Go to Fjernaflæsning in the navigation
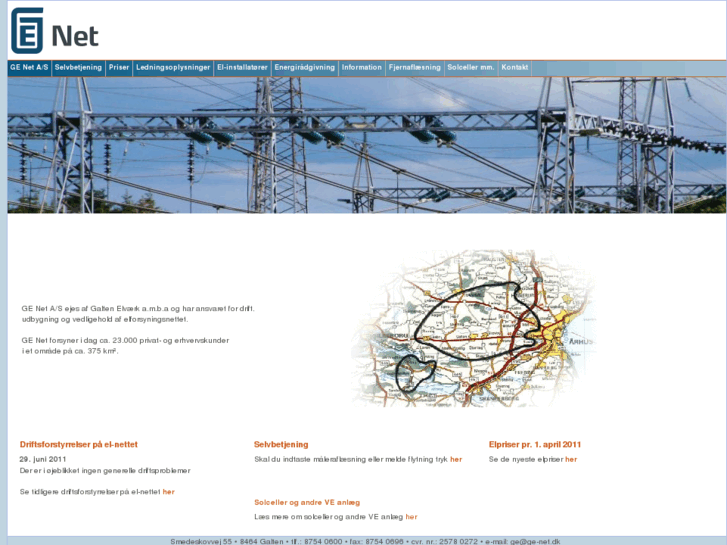 [x=415, y=68]
